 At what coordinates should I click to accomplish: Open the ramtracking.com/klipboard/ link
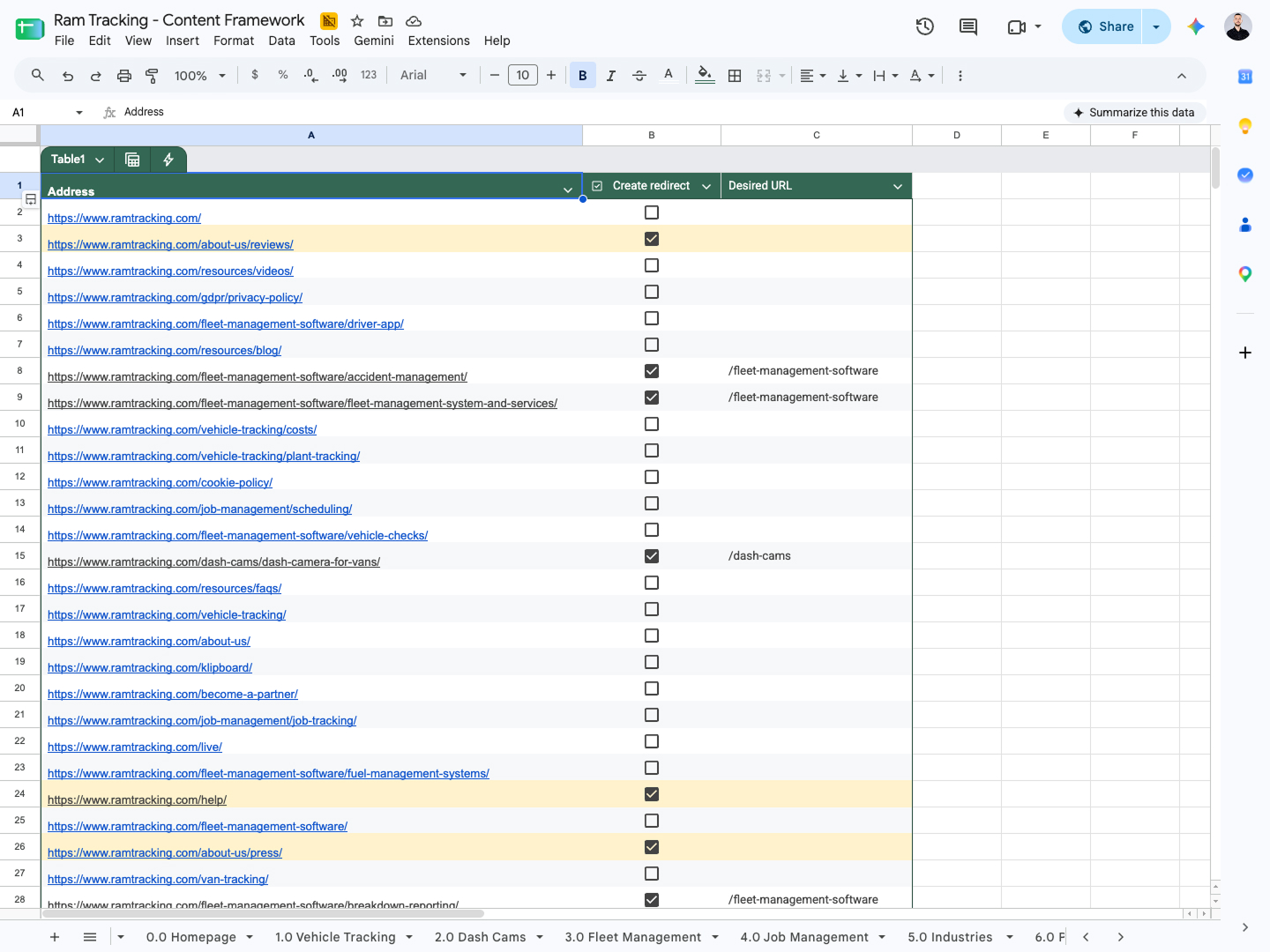click(x=150, y=667)
